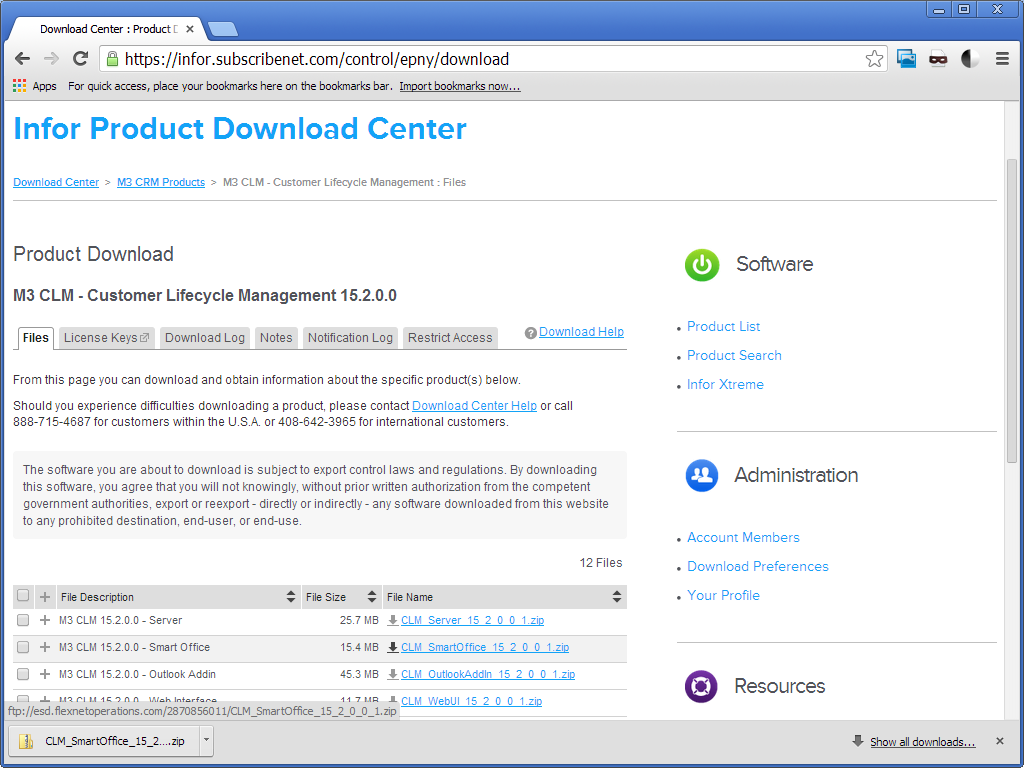Click the green Software power icon
The image size is (1024, 768).
click(x=702, y=265)
